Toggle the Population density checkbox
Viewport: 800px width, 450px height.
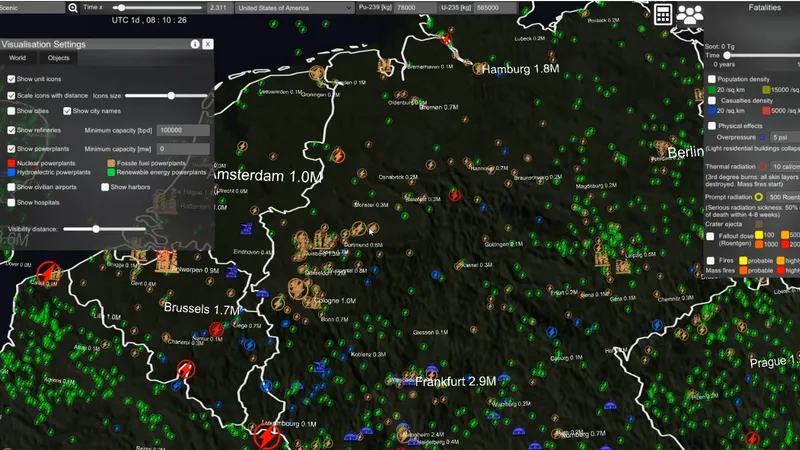click(x=711, y=78)
